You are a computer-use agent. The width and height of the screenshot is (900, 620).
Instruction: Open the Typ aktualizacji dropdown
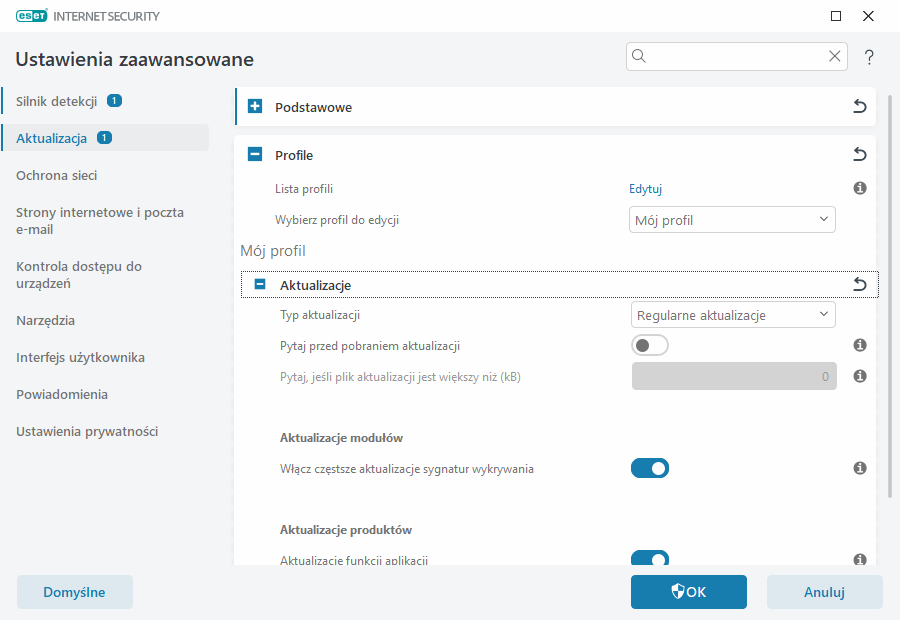pyautogui.click(x=732, y=314)
